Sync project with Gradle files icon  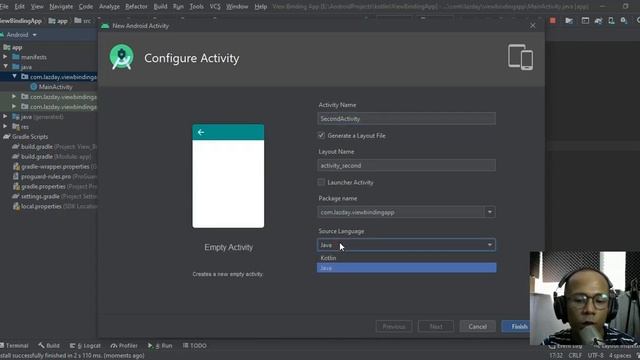coord(598,20)
